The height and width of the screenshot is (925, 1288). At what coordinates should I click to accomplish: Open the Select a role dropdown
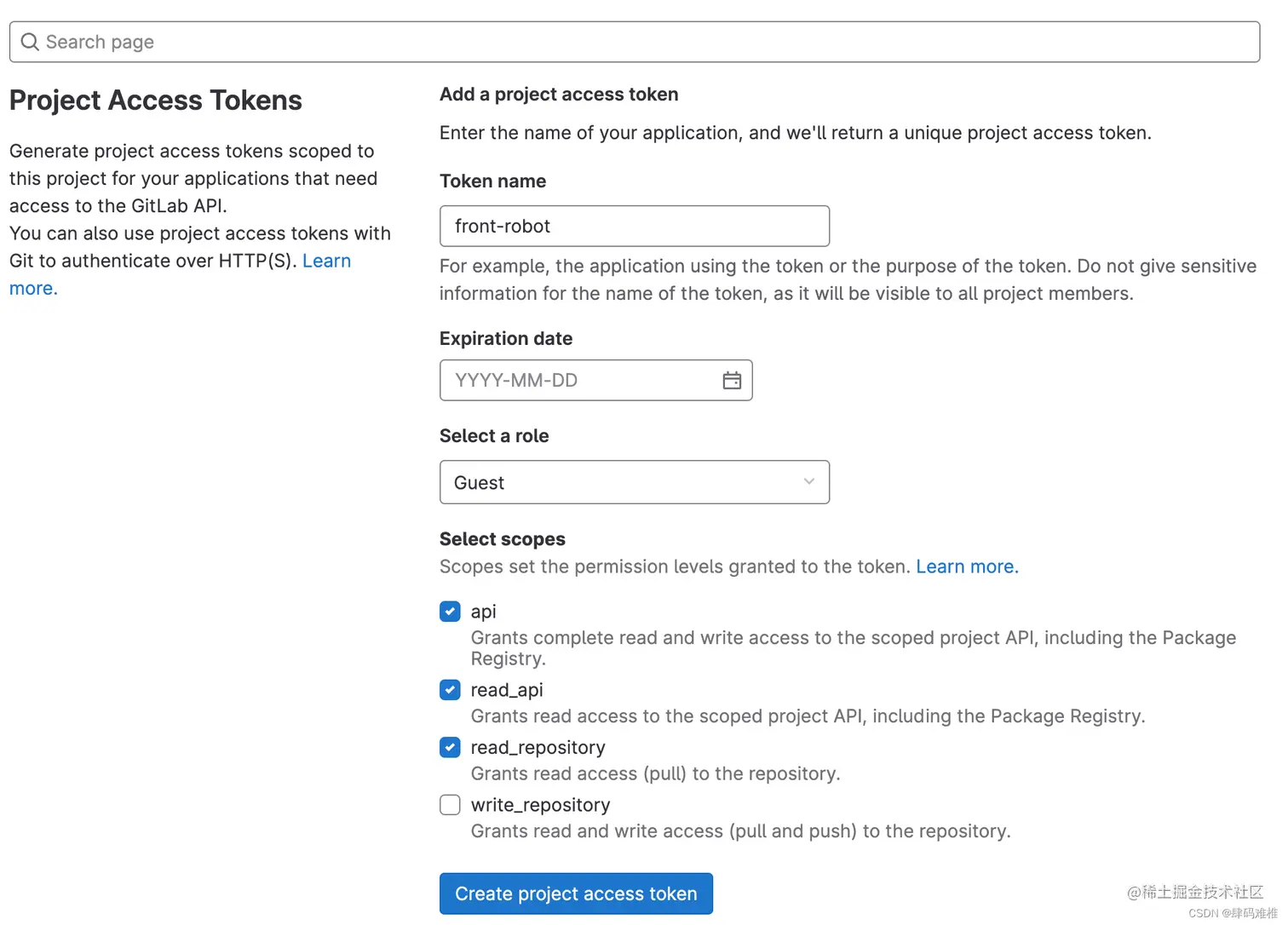[x=635, y=482]
